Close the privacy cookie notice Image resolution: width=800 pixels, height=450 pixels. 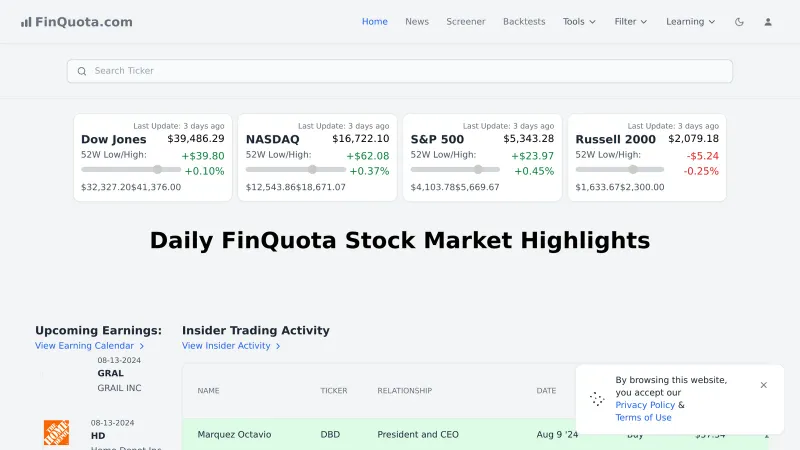(x=763, y=385)
